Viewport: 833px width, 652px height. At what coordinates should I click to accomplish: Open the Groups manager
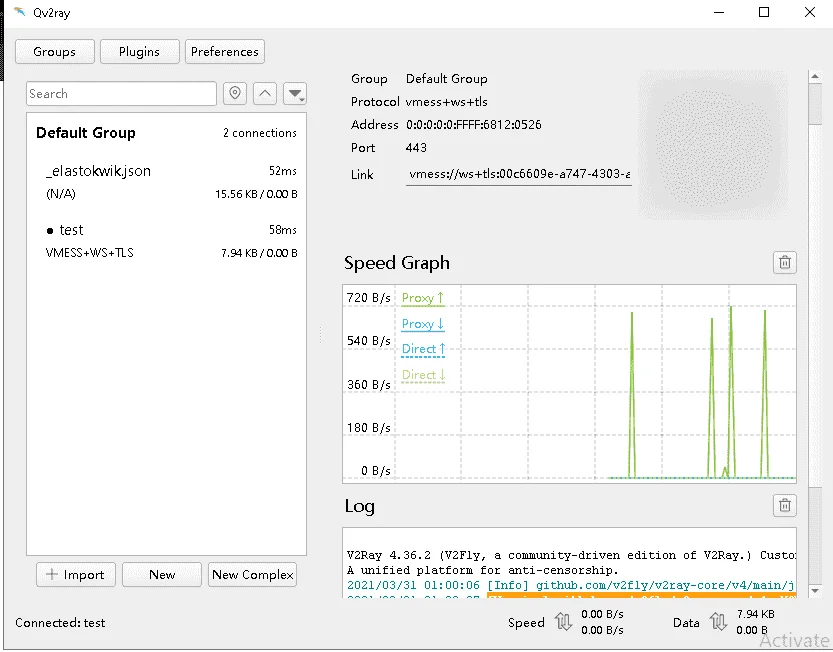pos(55,52)
